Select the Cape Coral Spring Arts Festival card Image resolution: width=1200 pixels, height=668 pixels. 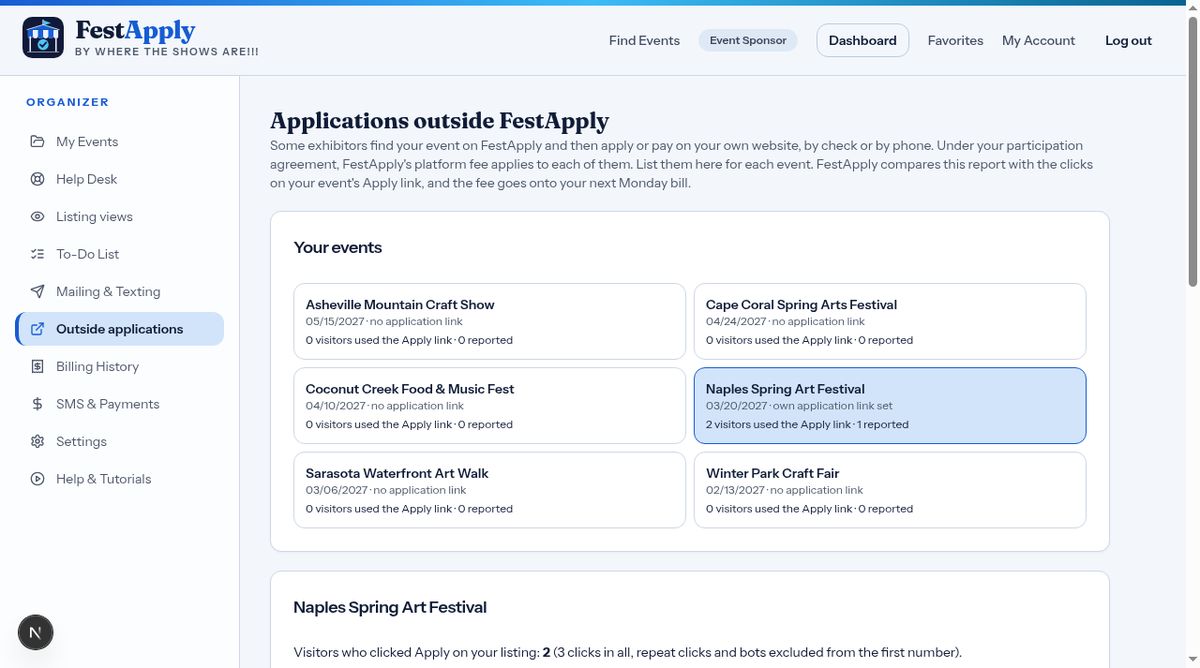890,322
